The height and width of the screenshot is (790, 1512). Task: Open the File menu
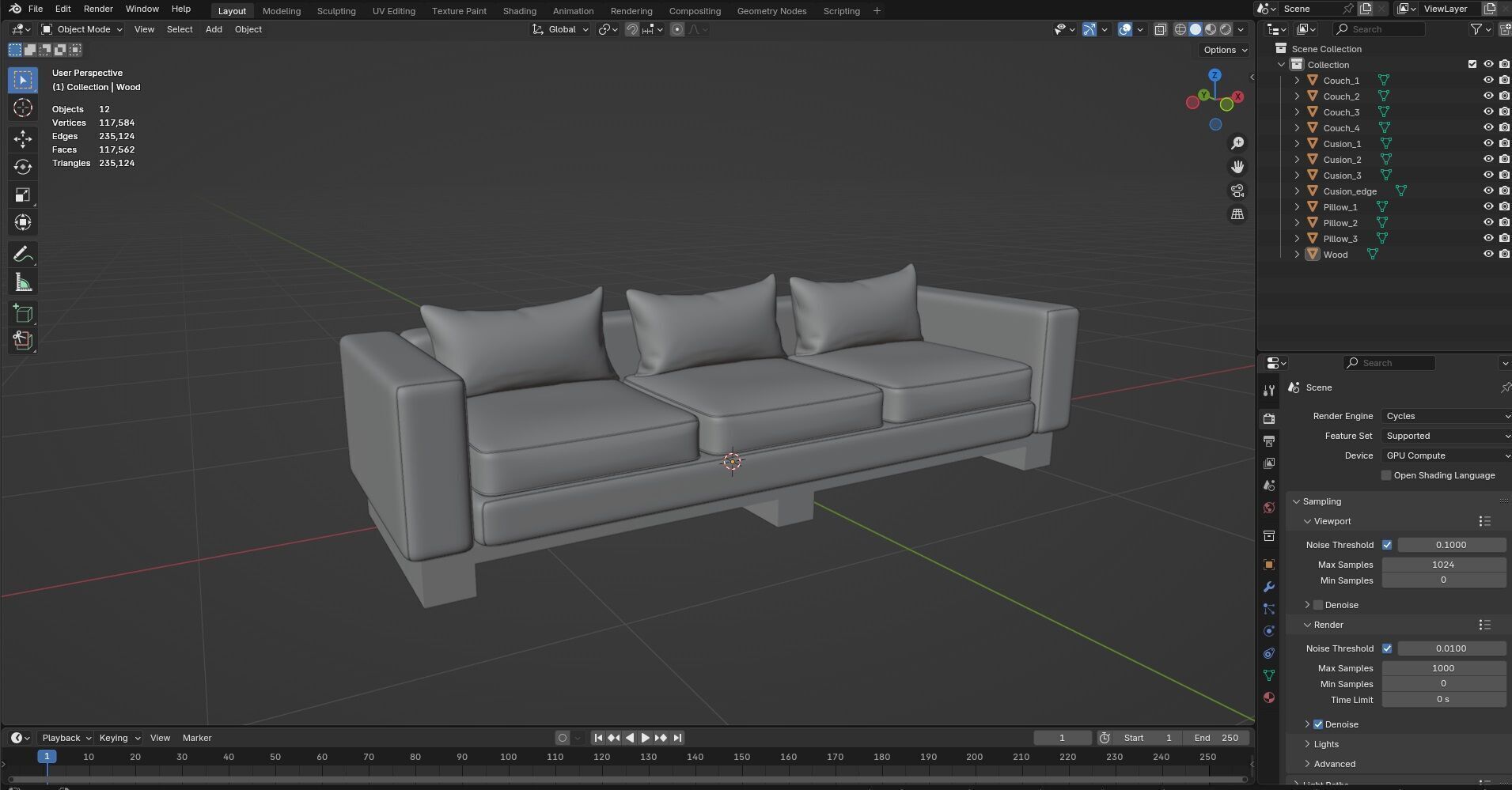click(x=36, y=9)
